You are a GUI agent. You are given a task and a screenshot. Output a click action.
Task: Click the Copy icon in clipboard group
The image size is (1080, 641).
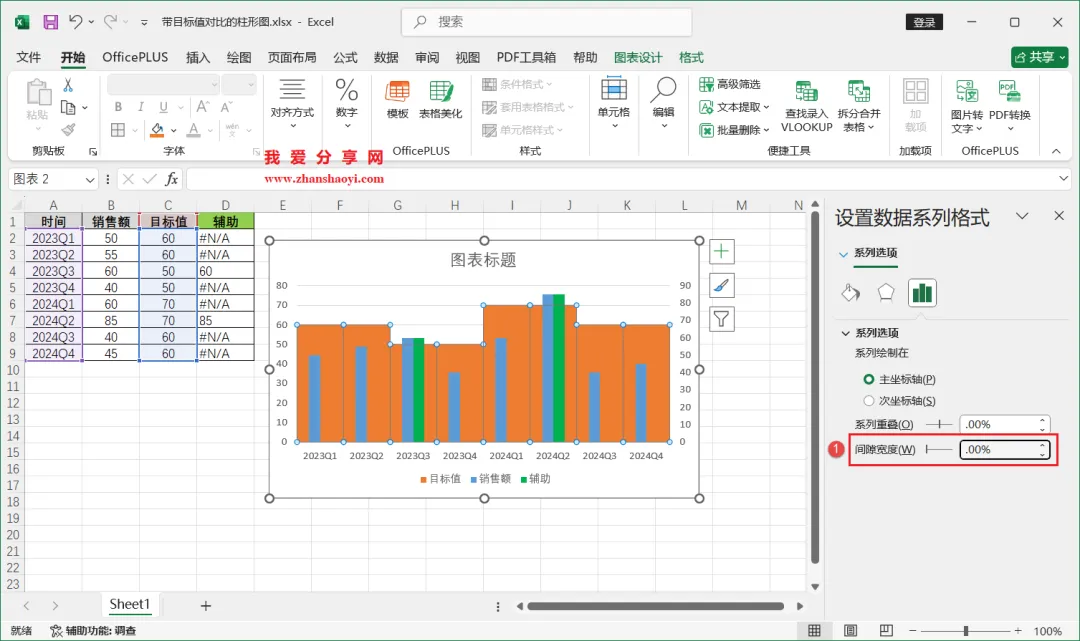pyautogui.click(x=68, y=107)
